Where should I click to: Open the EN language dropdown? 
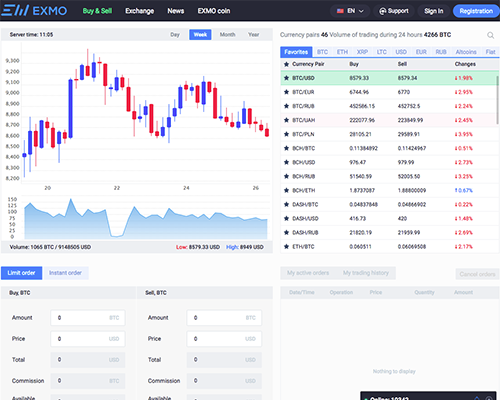point(350,11)
